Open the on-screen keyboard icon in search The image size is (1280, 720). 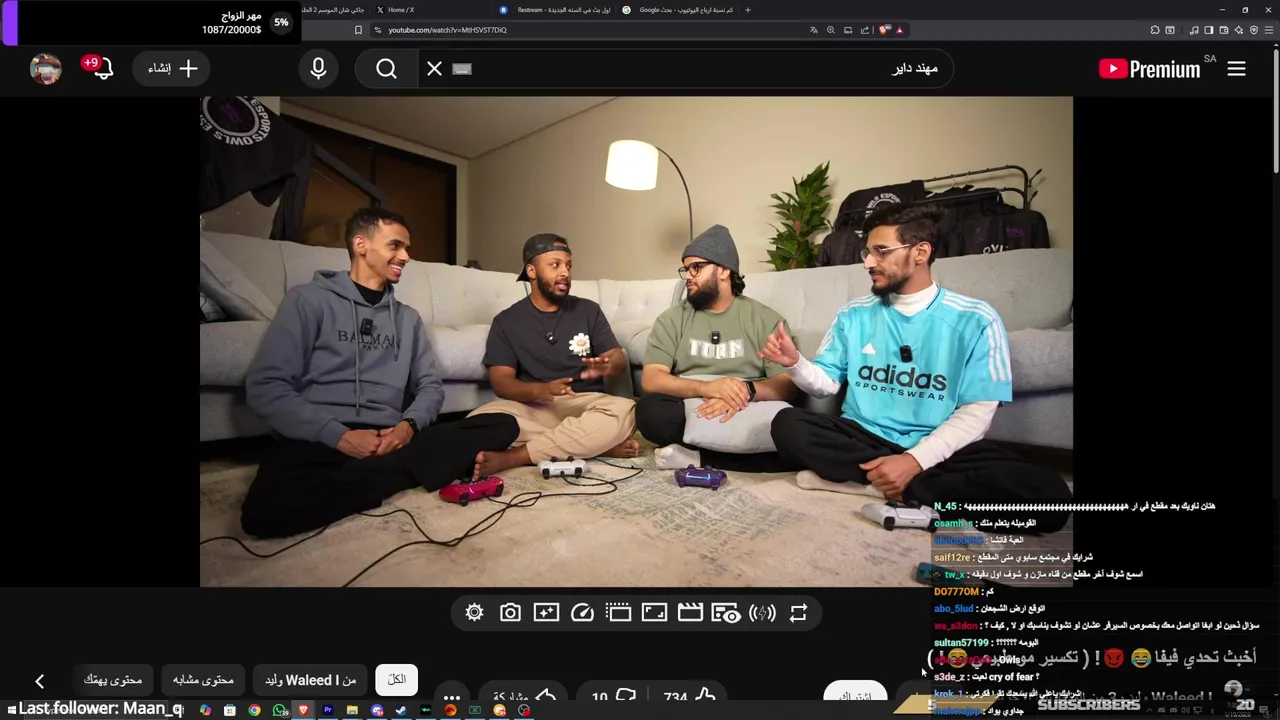pyautogui.click(x=461, y=68)
